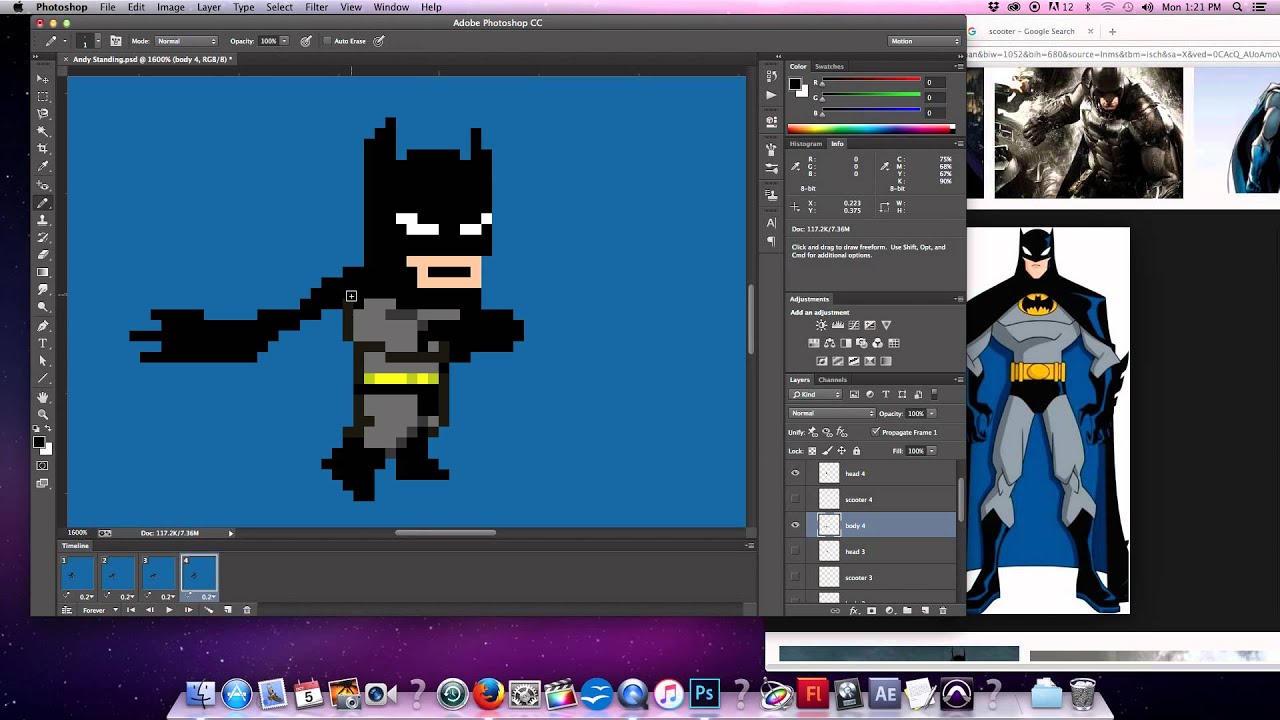Select the Line shape tool
1280x720 pixels.
point(43,378)
